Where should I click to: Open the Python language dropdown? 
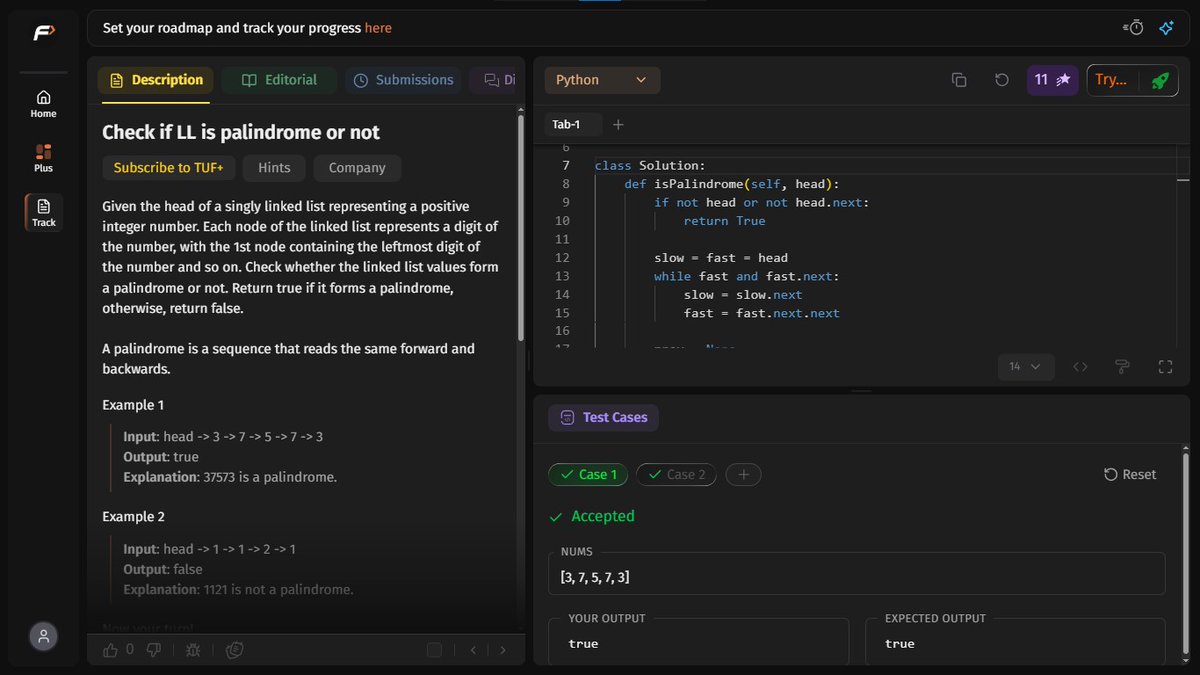602,80
